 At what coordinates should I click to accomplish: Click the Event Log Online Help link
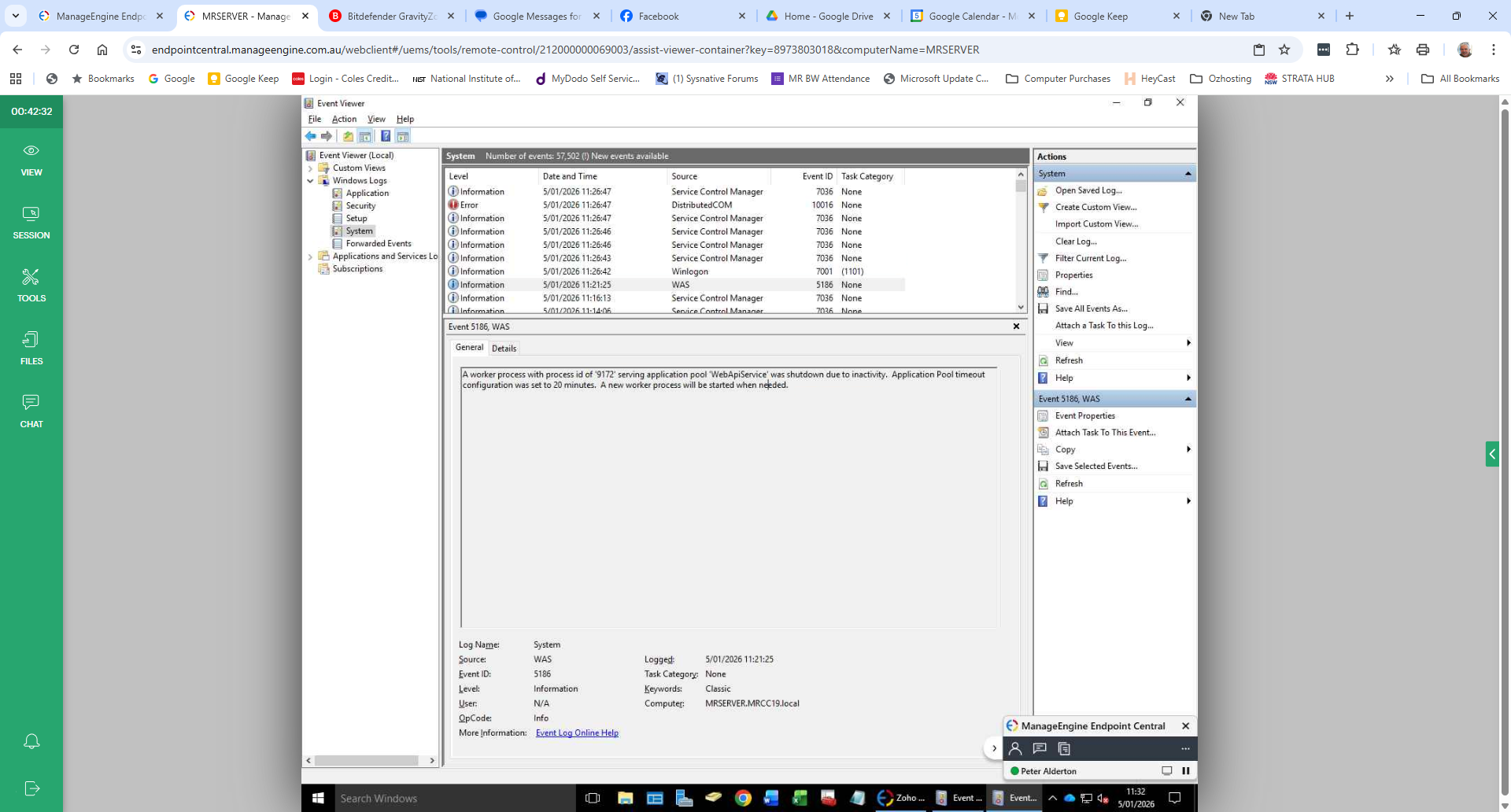(577, 733)
